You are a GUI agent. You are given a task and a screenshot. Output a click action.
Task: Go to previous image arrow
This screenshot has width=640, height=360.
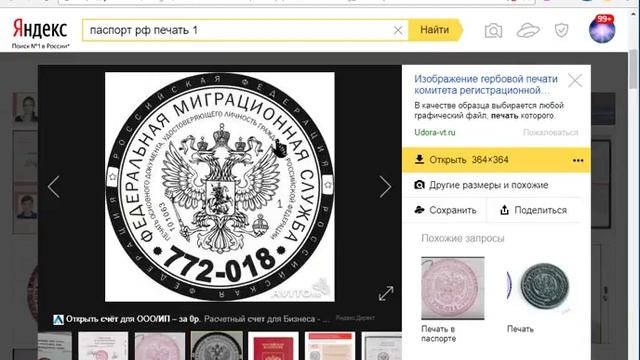click(x=54, y=187)
